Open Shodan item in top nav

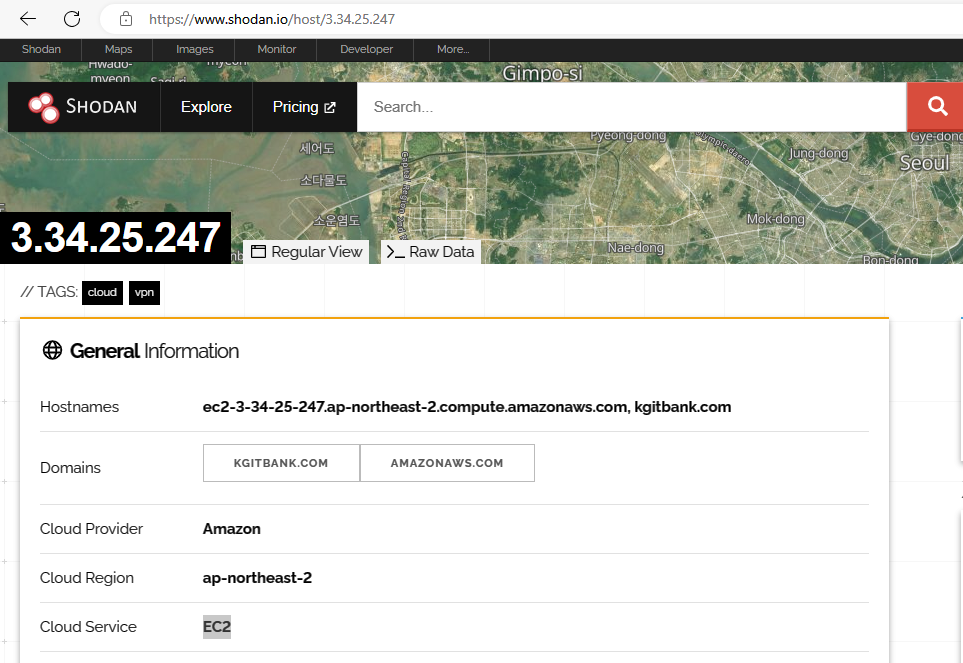point(41,49)
